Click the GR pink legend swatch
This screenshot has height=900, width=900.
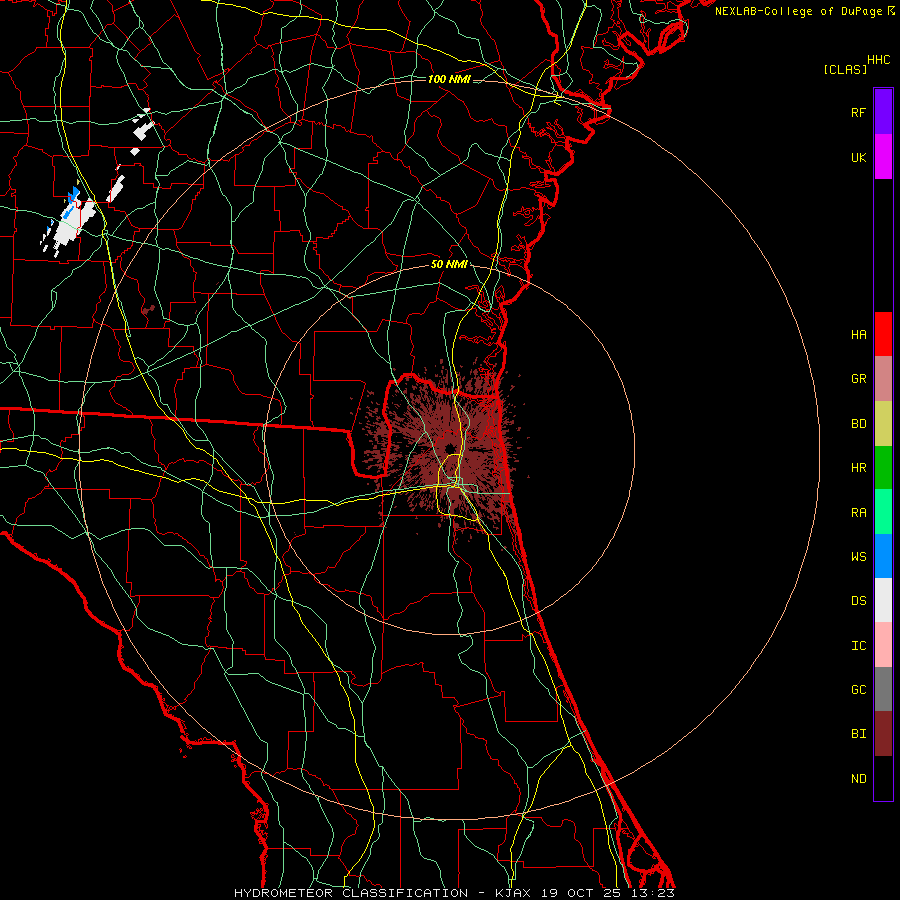pos(883,379)
